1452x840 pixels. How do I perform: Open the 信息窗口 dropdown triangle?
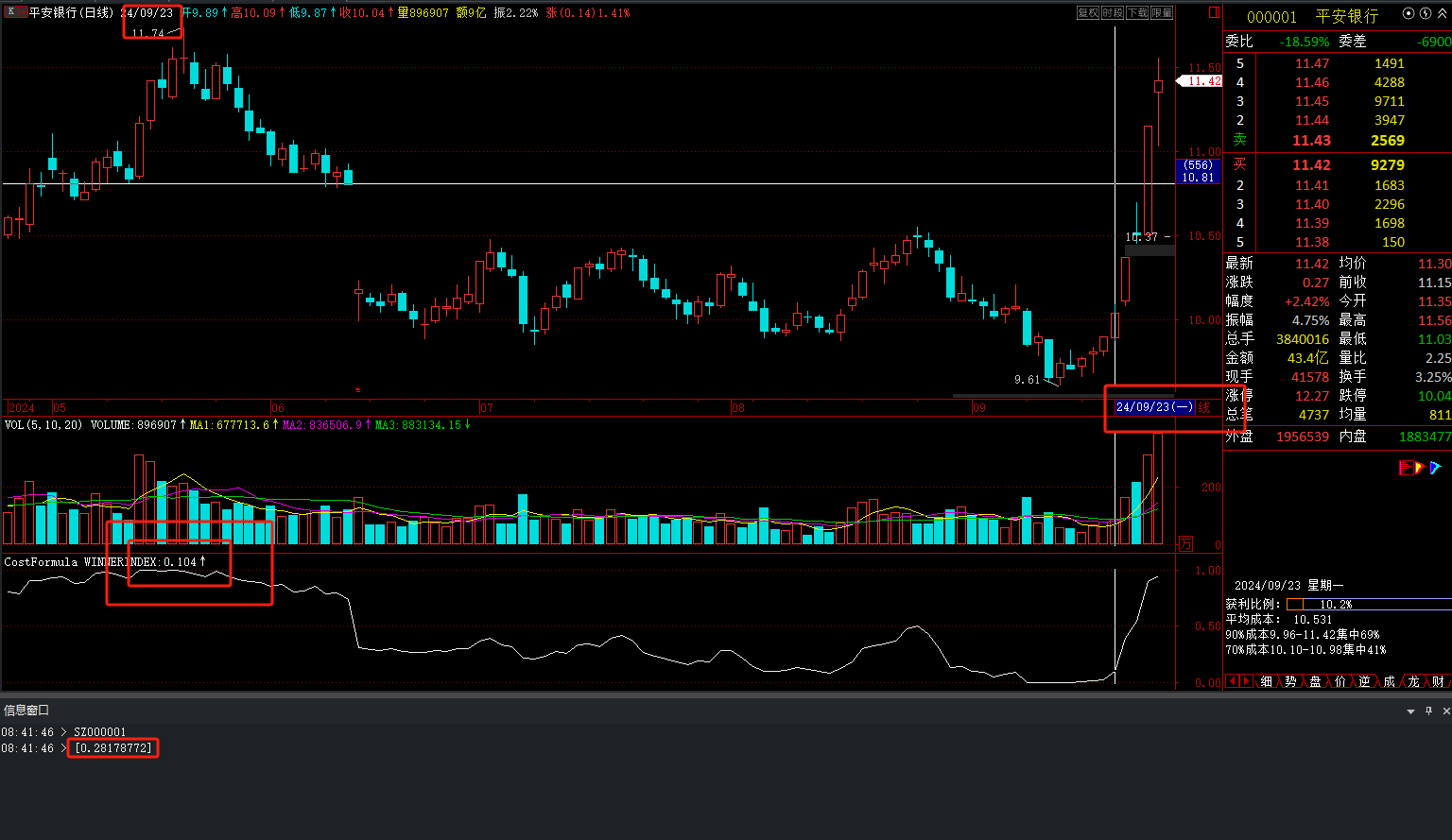[1410, 711]
